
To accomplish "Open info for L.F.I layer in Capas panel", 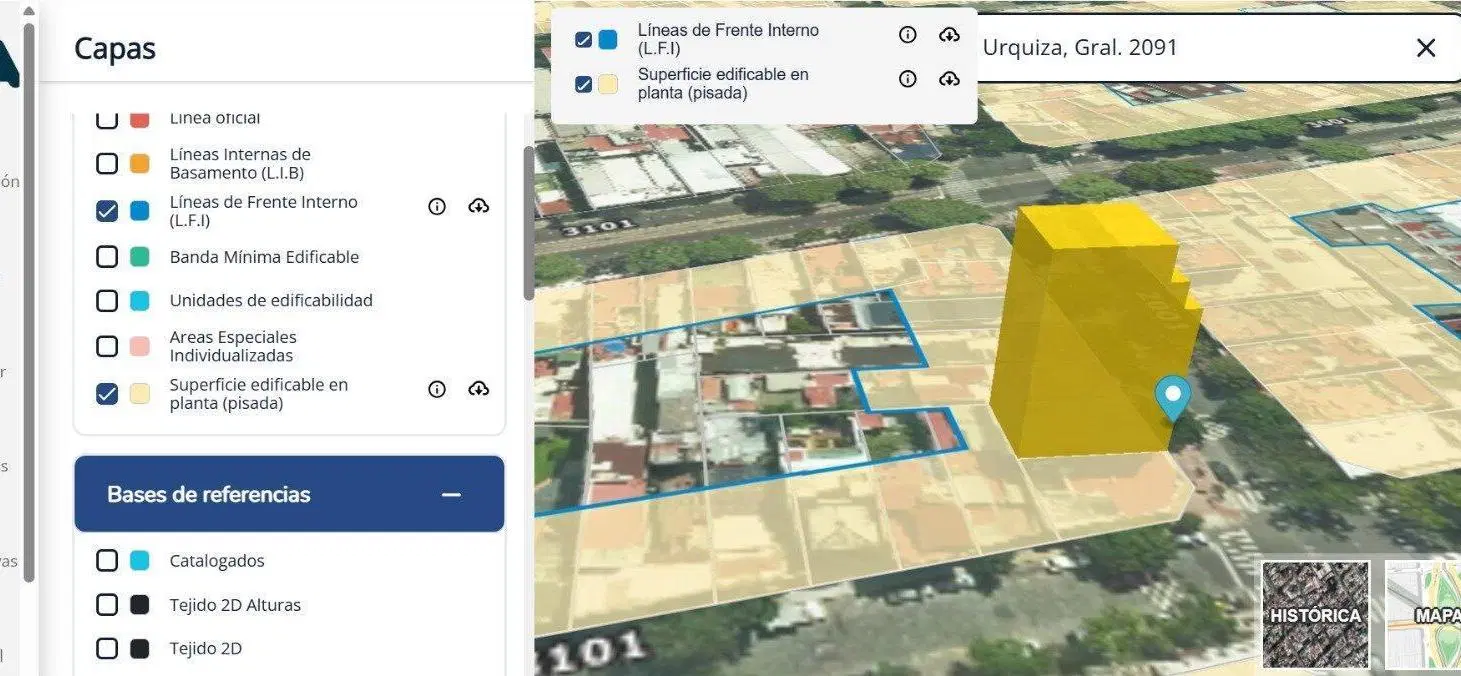I will point(437,207).
